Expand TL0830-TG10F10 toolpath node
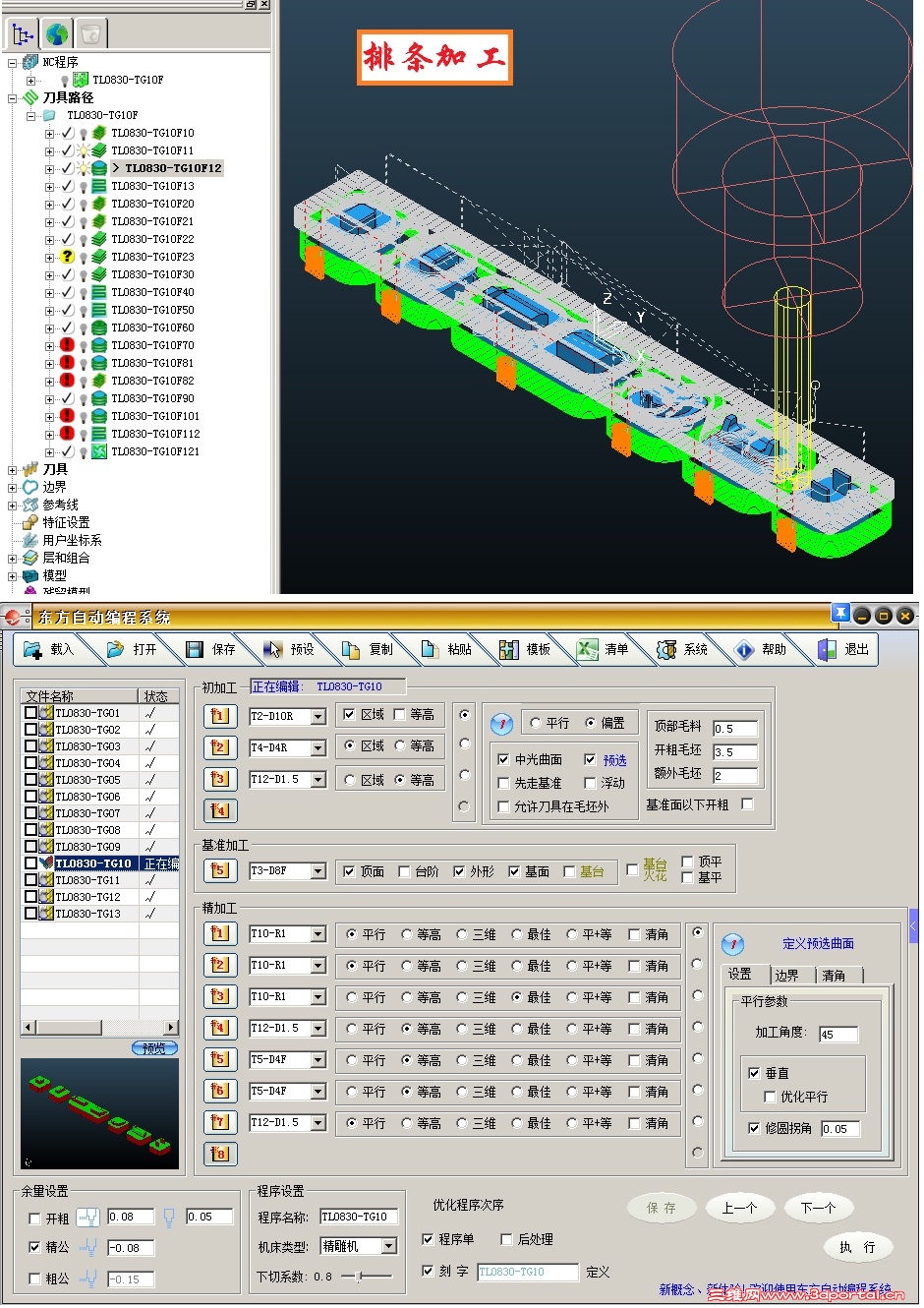924x1308 pixels. pyautogui.click(x=49, y=133)
